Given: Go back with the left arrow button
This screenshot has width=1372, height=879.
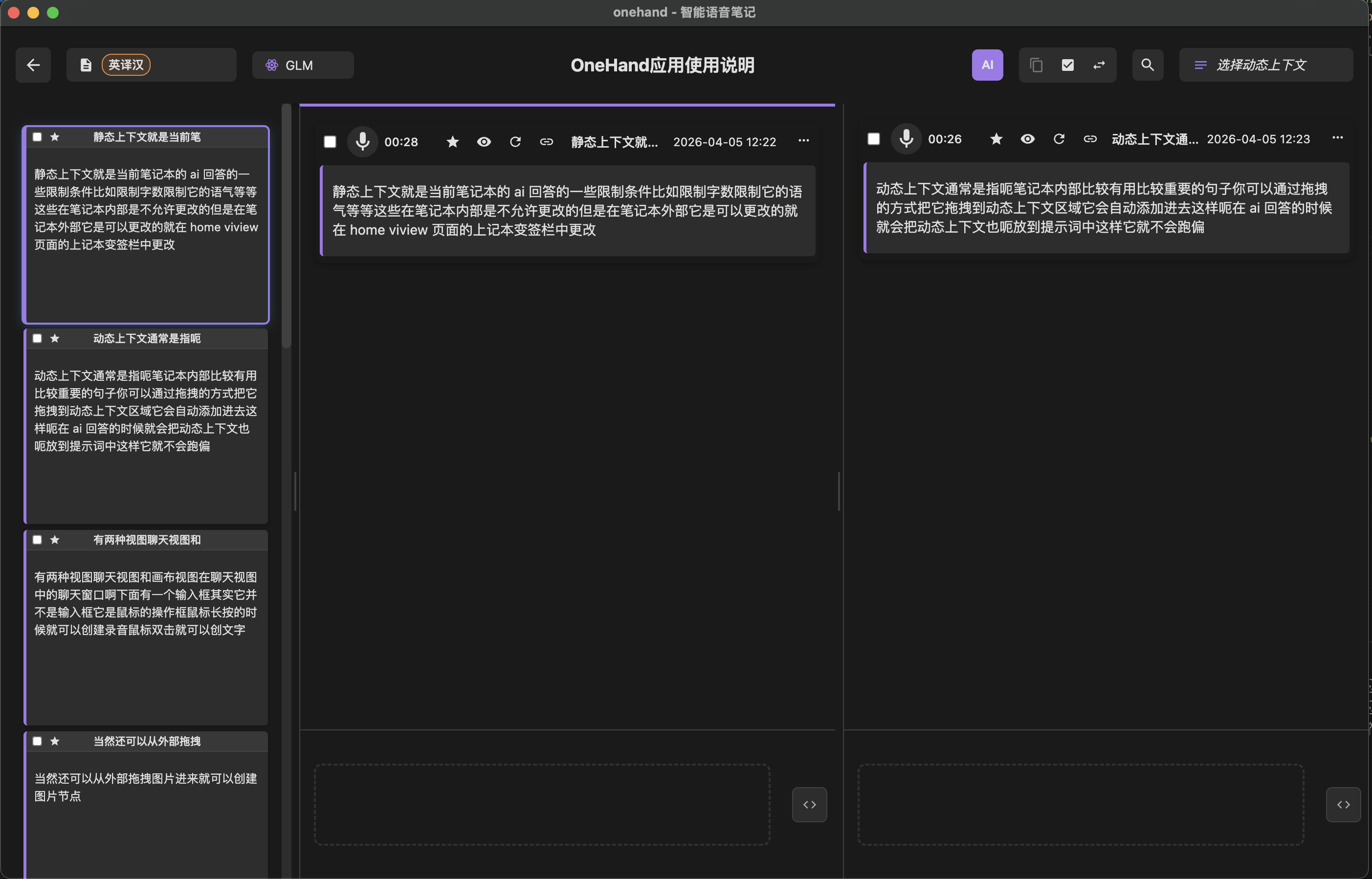Looking at the screenshot, I should (x=33, y=65).
